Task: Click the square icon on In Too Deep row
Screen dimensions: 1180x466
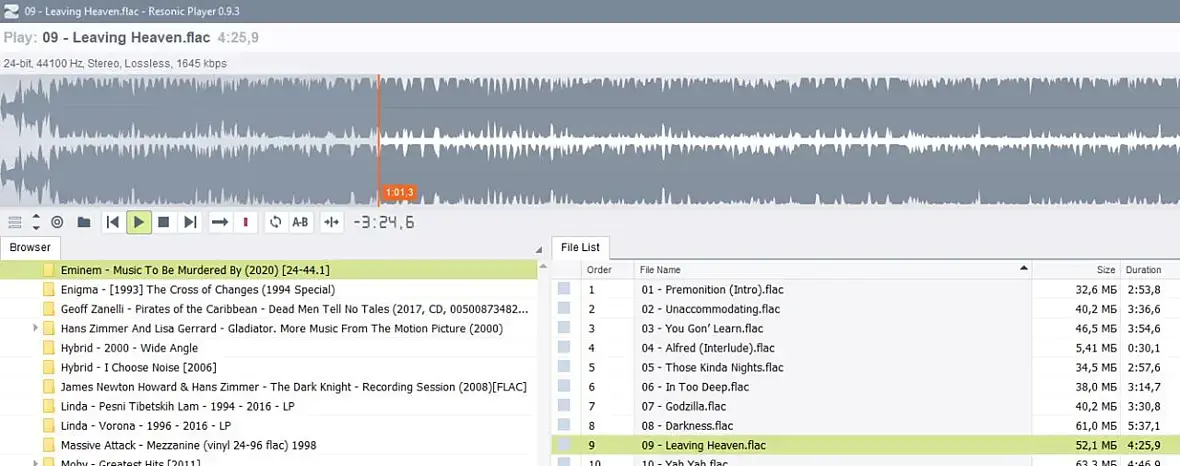Action: pyautogui.click(x=564, y=387)
